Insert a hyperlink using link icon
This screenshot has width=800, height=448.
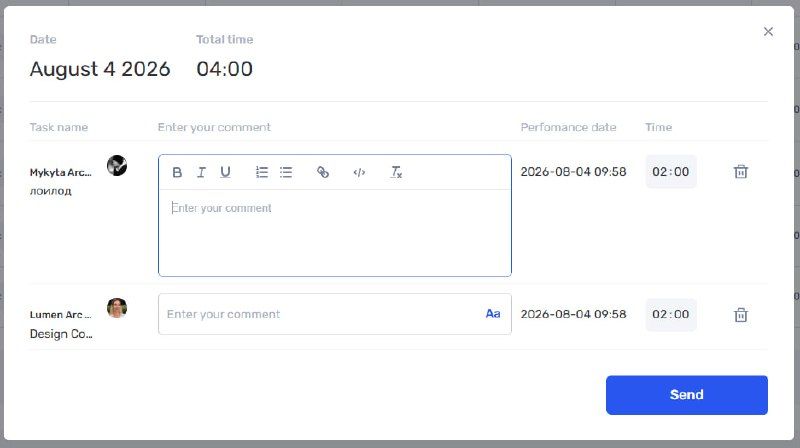click(322, 172)
